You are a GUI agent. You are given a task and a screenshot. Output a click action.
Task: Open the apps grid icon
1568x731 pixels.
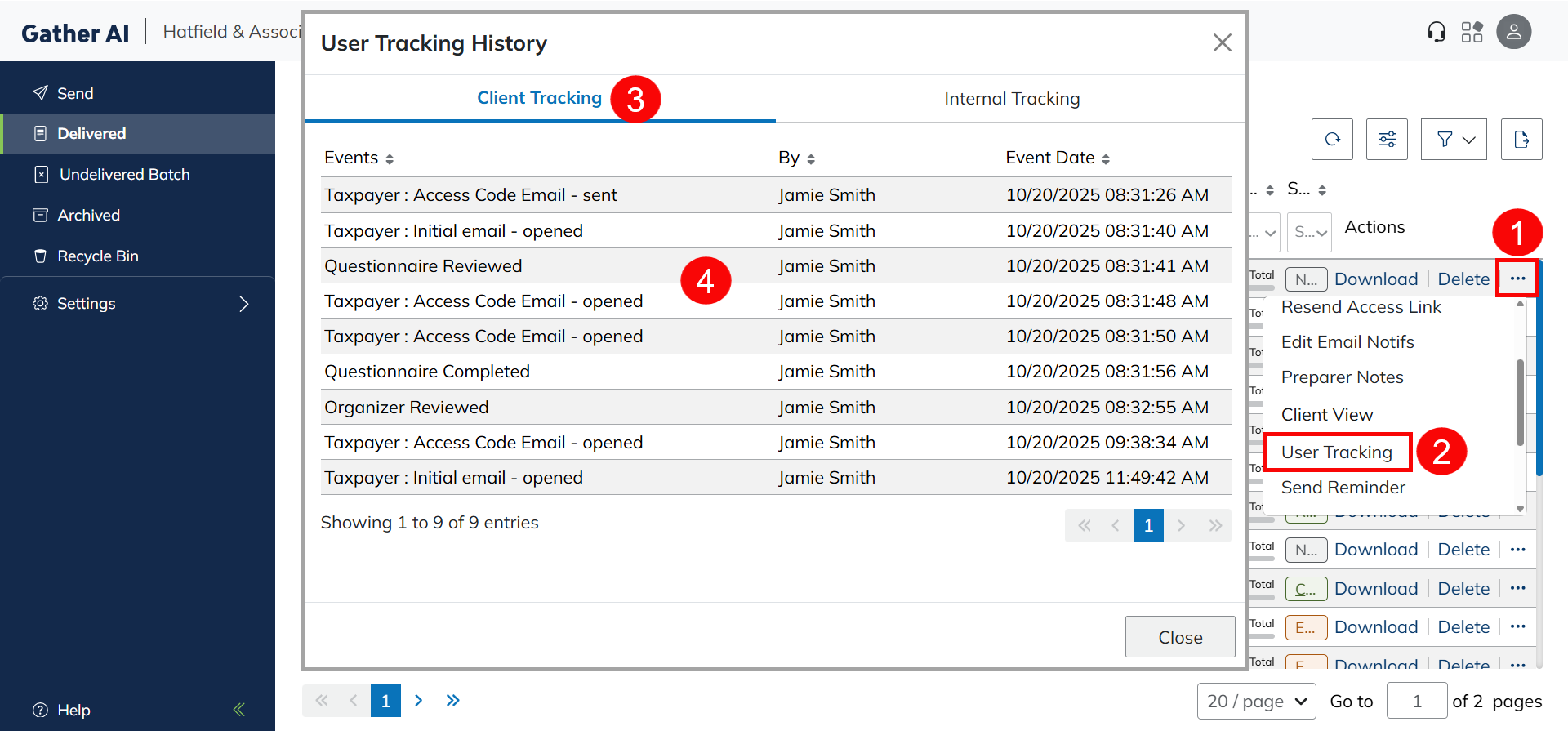point(1472,32)
